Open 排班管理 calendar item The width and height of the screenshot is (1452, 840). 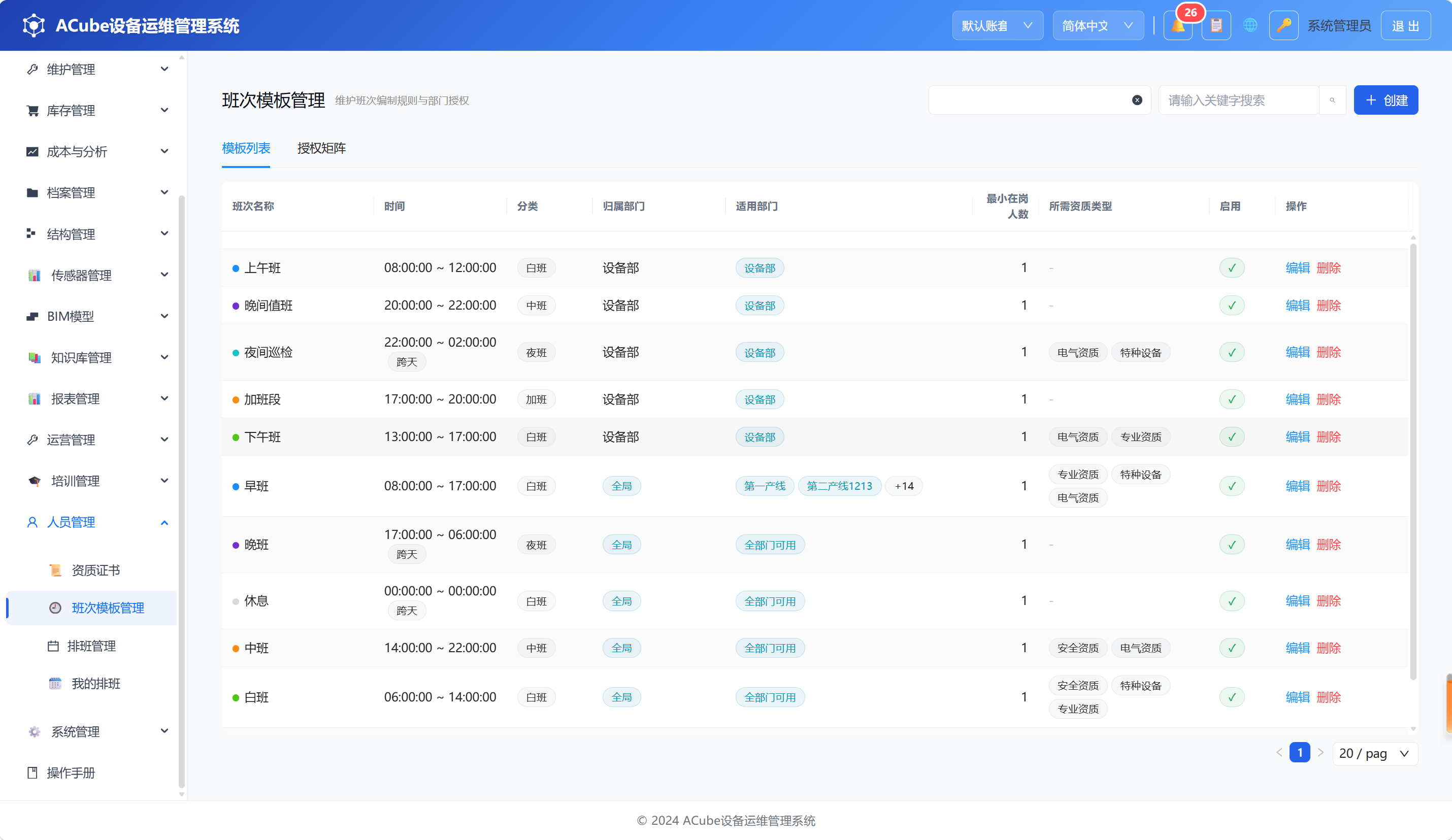pos(91,646)
